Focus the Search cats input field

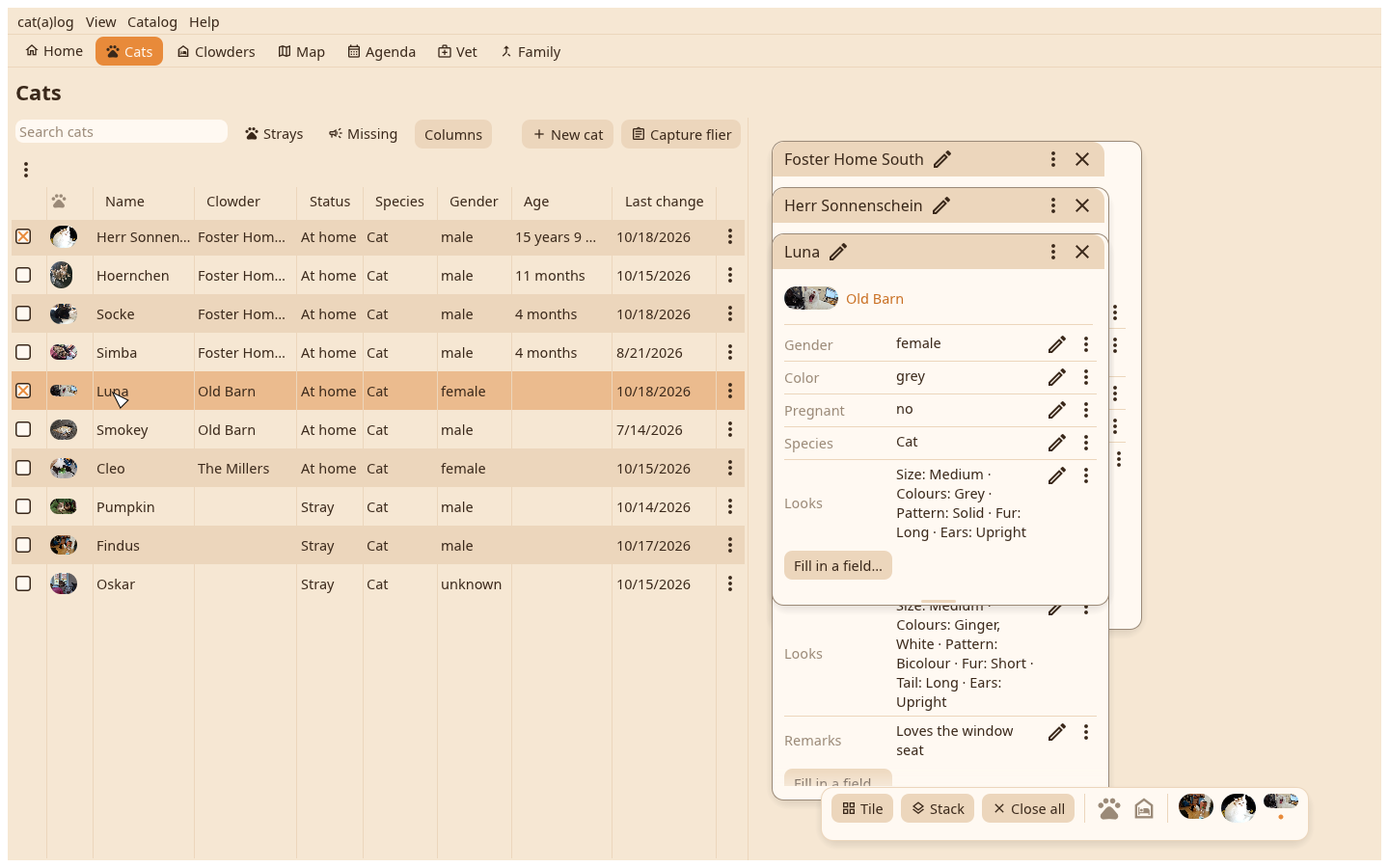click(122, 132)
